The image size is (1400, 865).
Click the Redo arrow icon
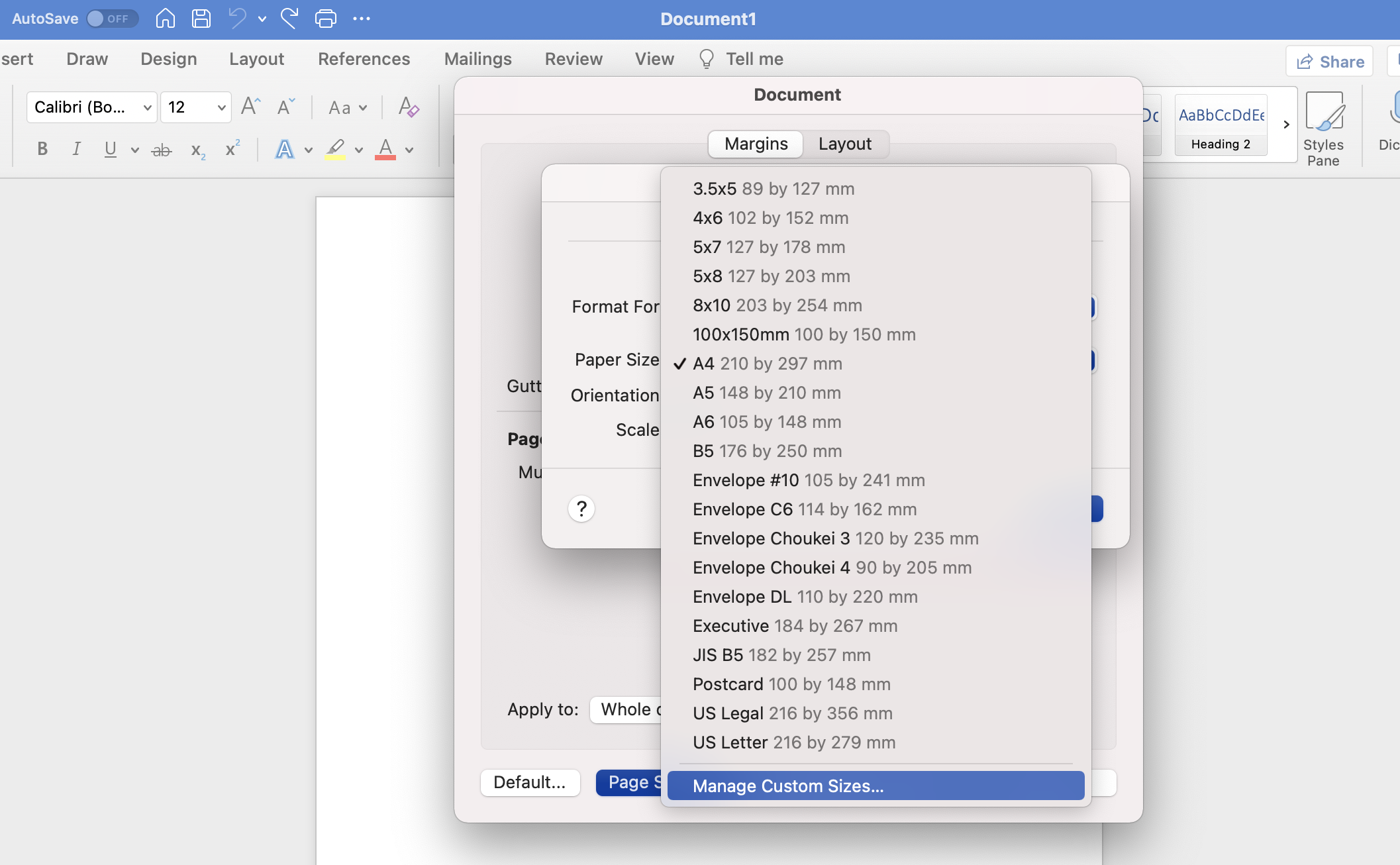click(x=289, y=19)
